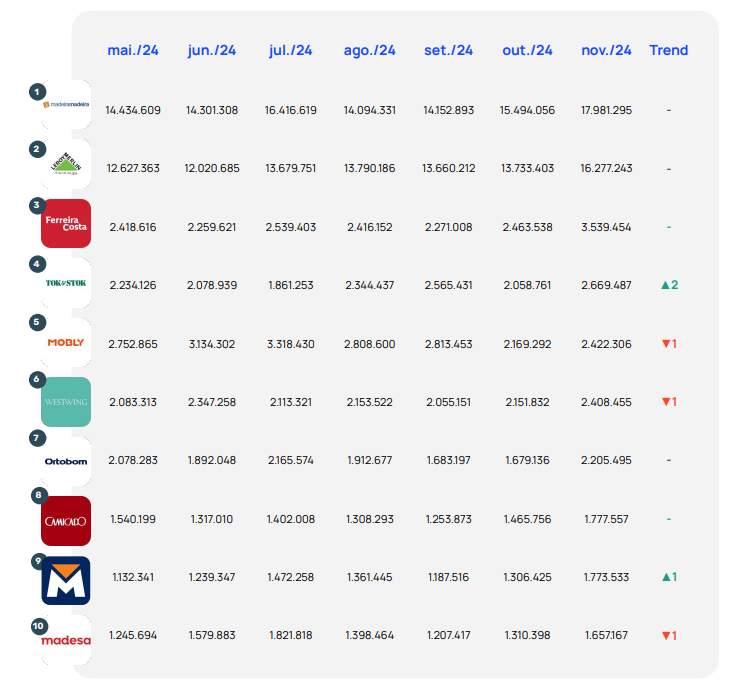
Task: Click the mai./24 column header
Action: coord(133,50)
